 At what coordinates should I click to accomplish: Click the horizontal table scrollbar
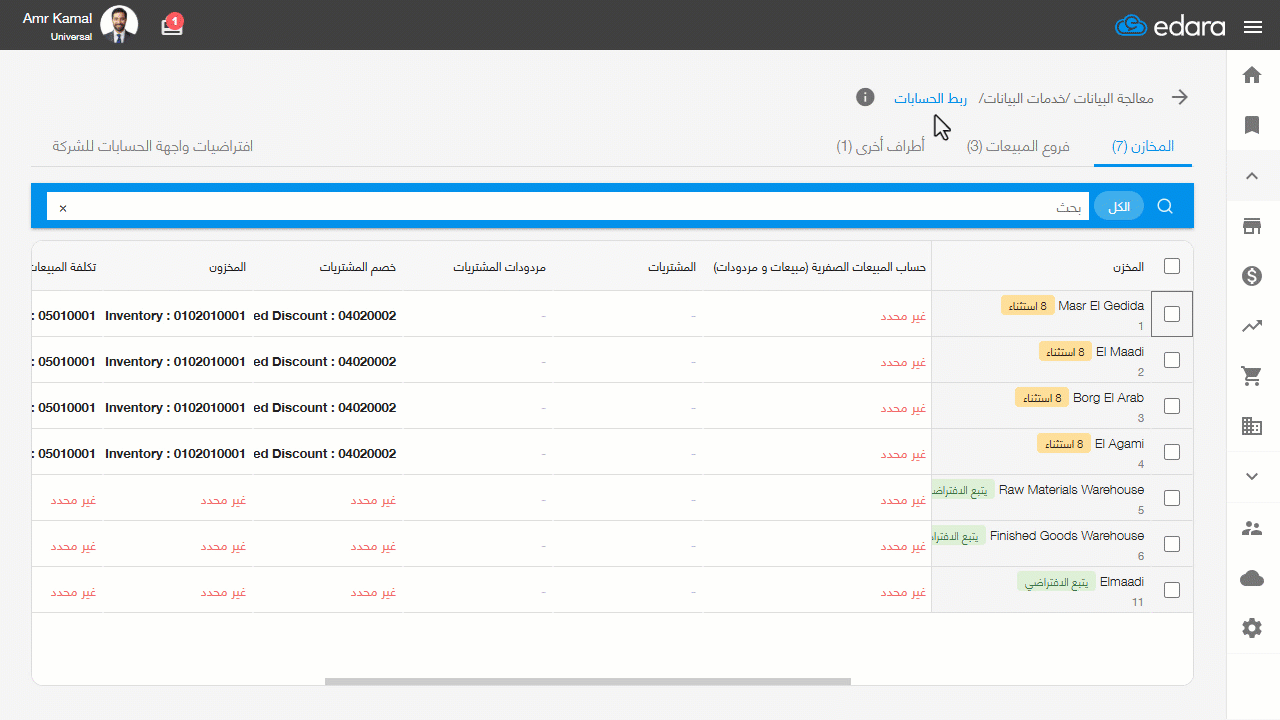(588, 682)
